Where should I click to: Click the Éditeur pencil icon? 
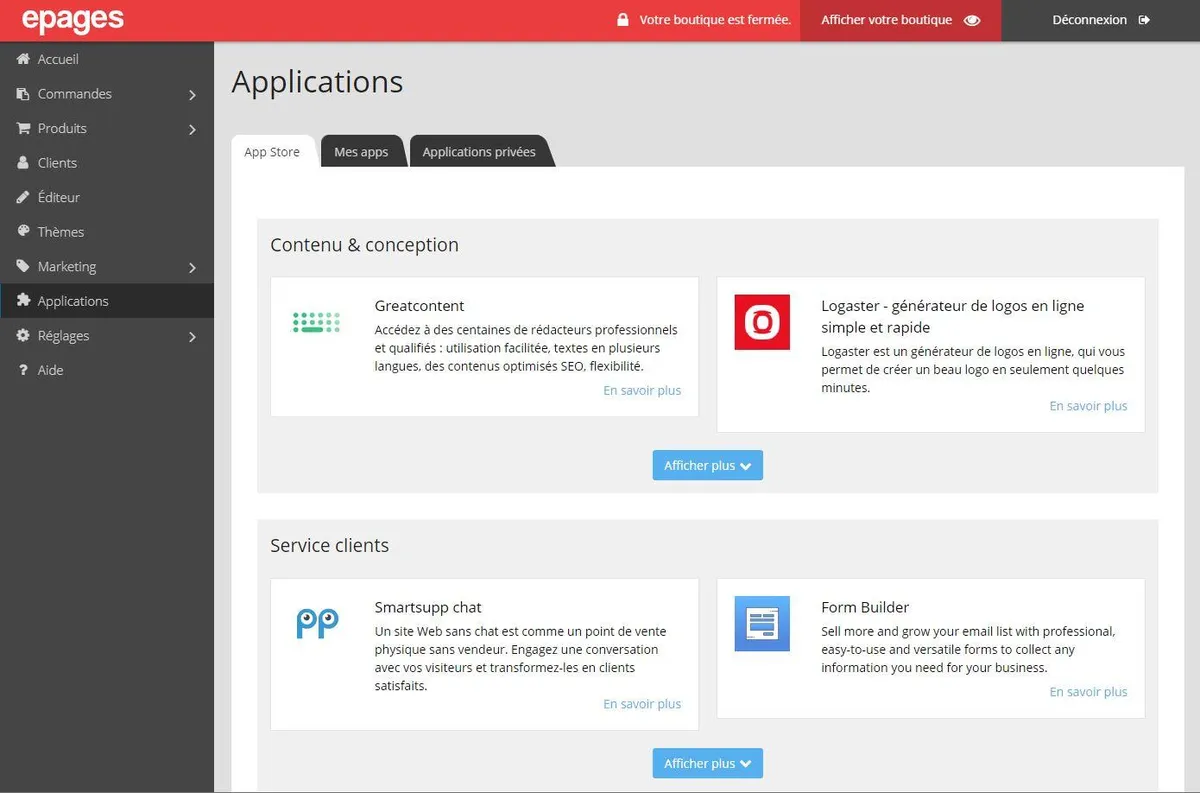(23, 197)
